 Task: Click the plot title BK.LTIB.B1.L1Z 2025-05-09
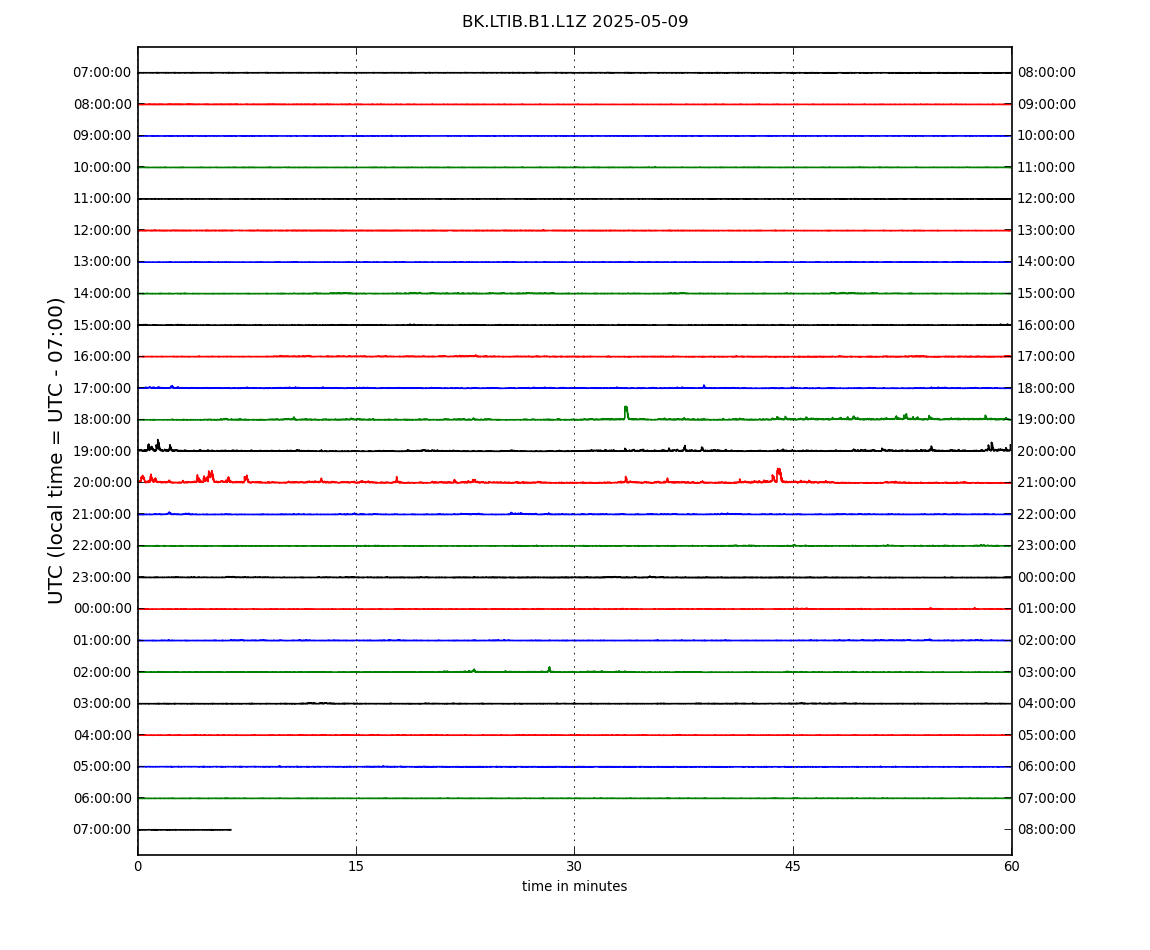pyautogui.click(x=574, y=22)
